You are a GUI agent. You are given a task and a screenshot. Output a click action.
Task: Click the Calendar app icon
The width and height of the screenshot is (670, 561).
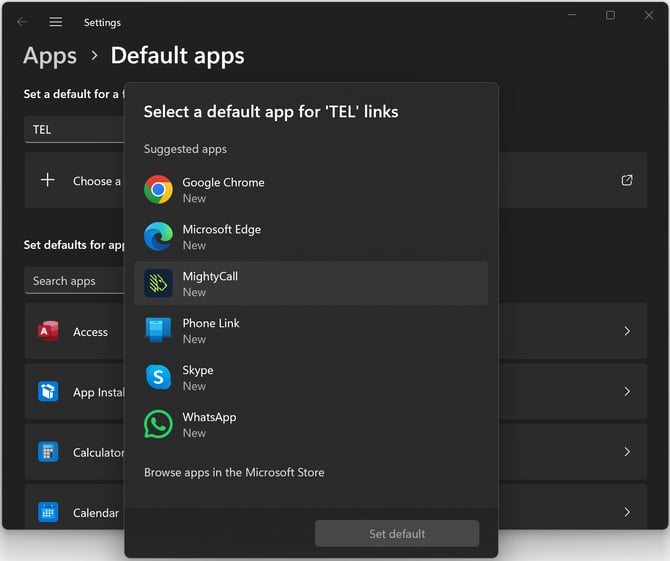tap(48, 512)
